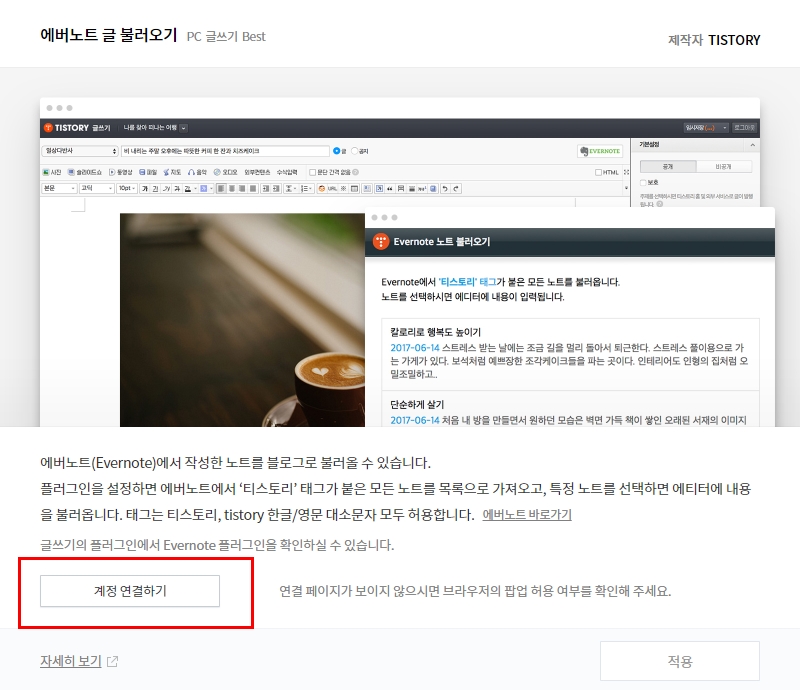Open the 일상다반사 category dropdown
The height and width of the screenshot is (690, 800).
click(x=80, y=151)
